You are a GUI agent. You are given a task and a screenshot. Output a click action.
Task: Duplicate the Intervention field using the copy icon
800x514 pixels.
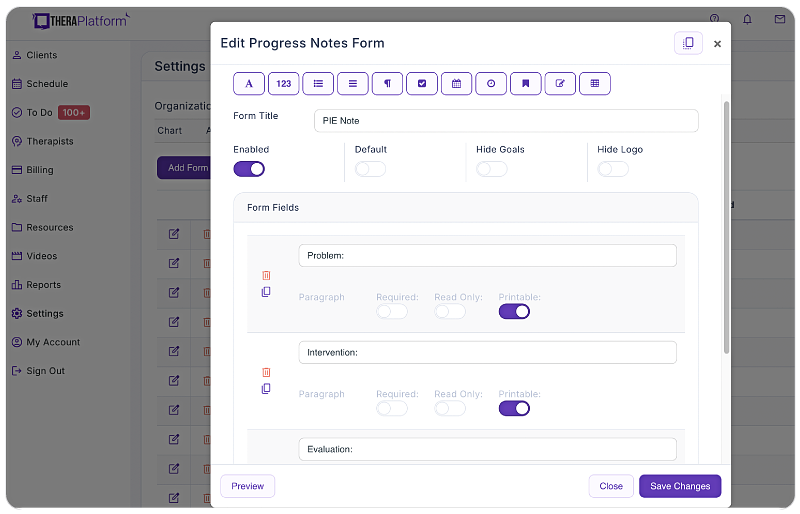click(x=266, y=389)
